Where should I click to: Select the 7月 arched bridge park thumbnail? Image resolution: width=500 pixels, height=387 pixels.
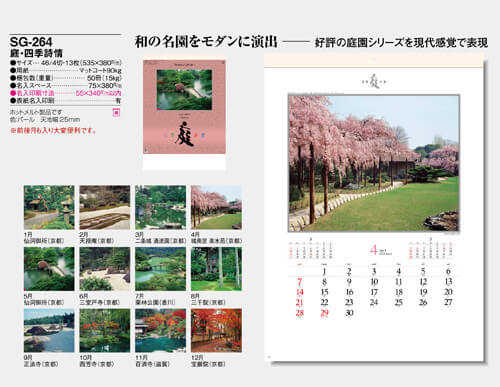[160, 269]
